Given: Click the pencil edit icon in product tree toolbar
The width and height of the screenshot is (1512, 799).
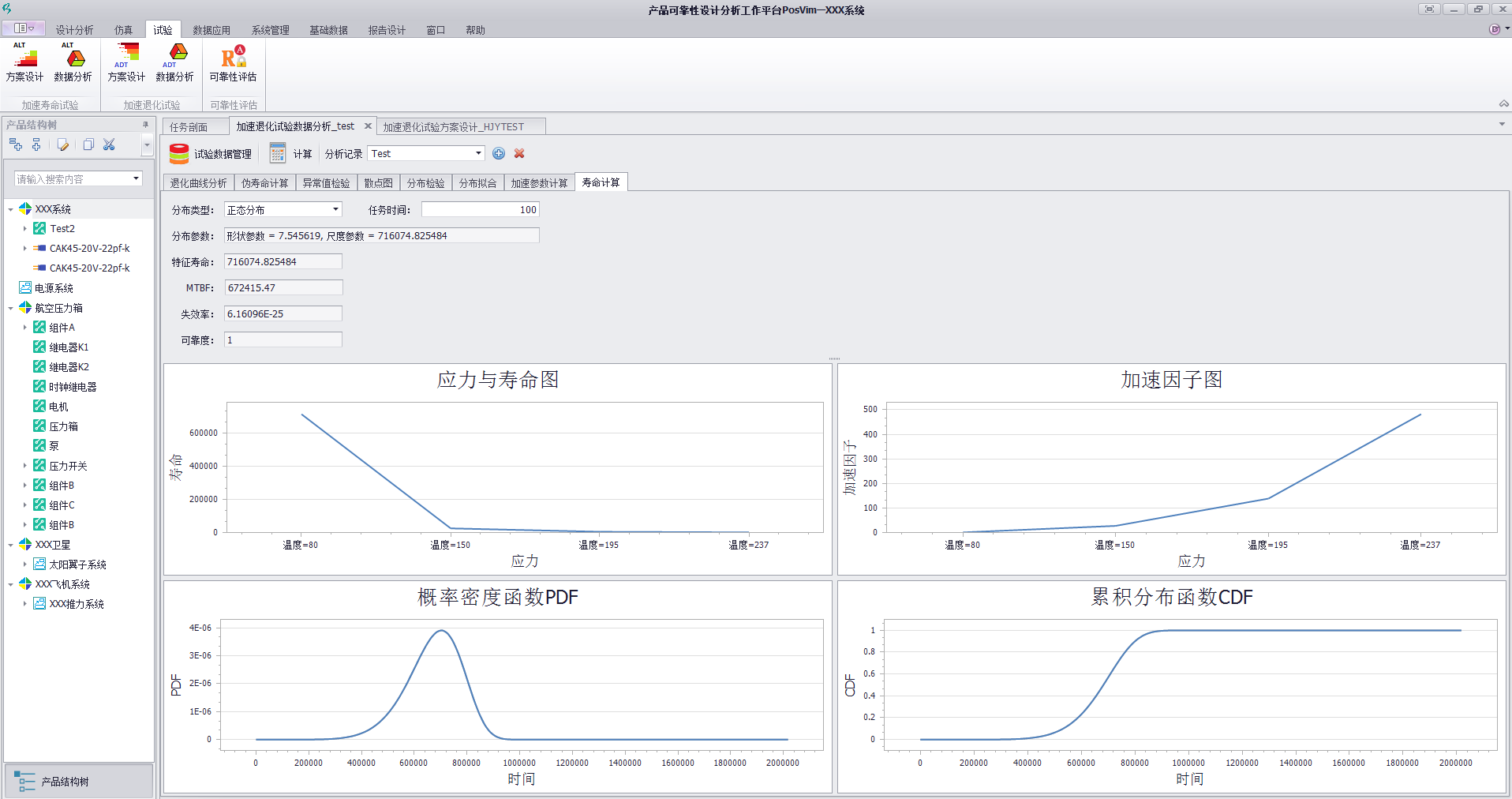Looking at the screenshot, I should (63, 144).
